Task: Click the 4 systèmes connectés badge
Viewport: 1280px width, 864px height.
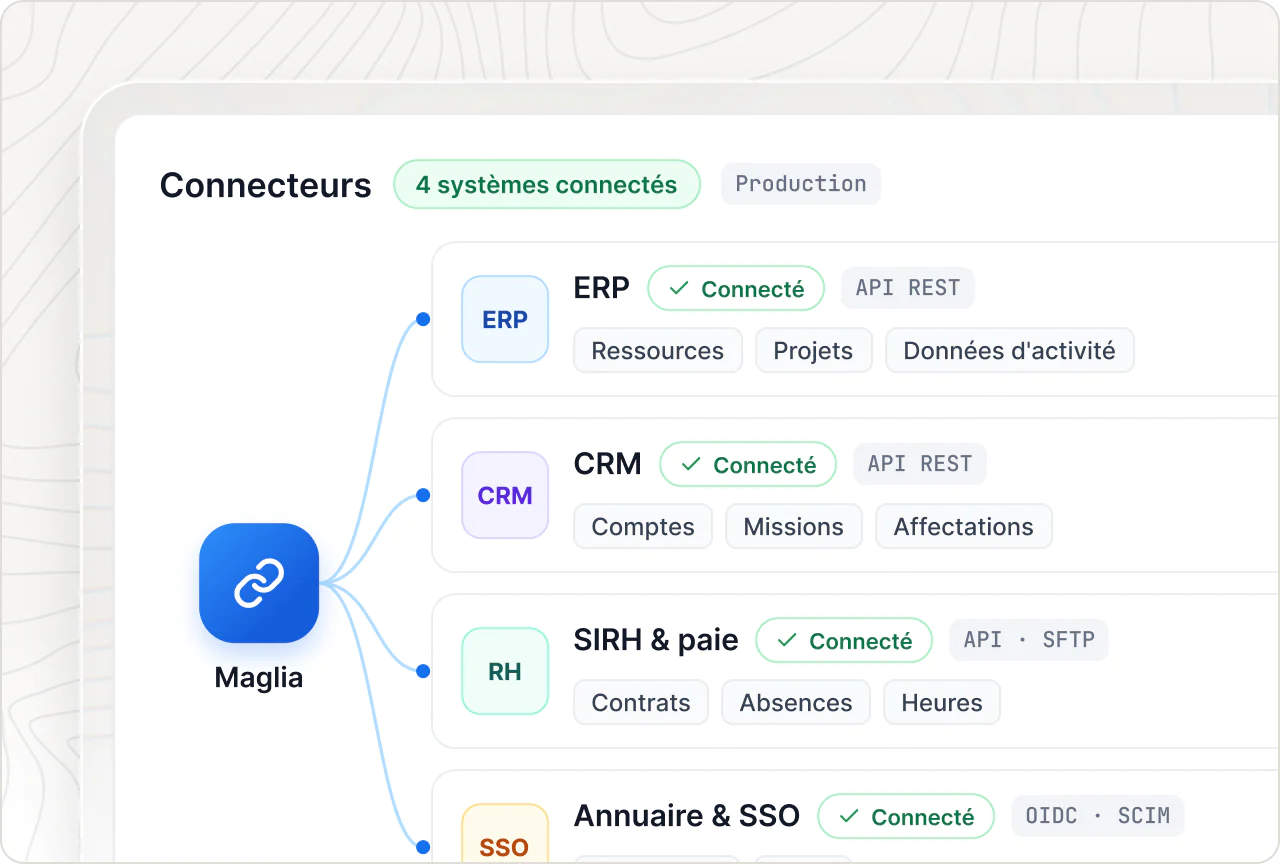Action: pos(547,185)
